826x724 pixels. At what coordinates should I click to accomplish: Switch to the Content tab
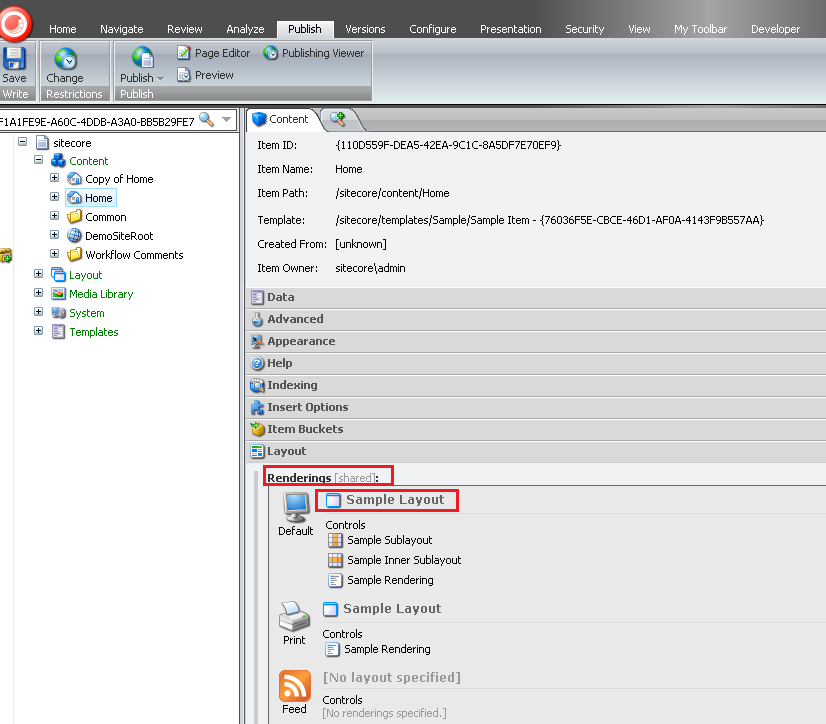(x=281, y=119)
